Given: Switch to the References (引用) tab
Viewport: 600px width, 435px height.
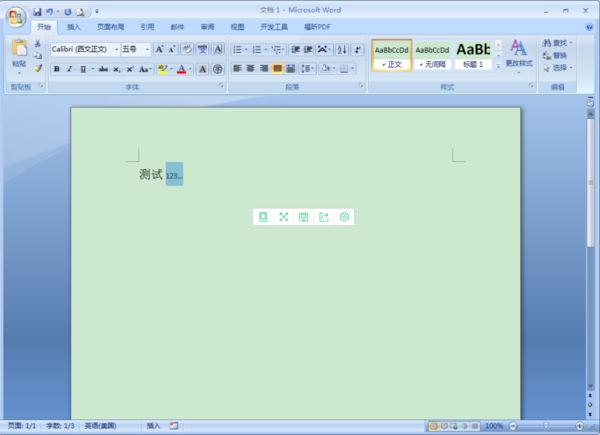Looking at the screenshot, I should [x=147, y=27].
